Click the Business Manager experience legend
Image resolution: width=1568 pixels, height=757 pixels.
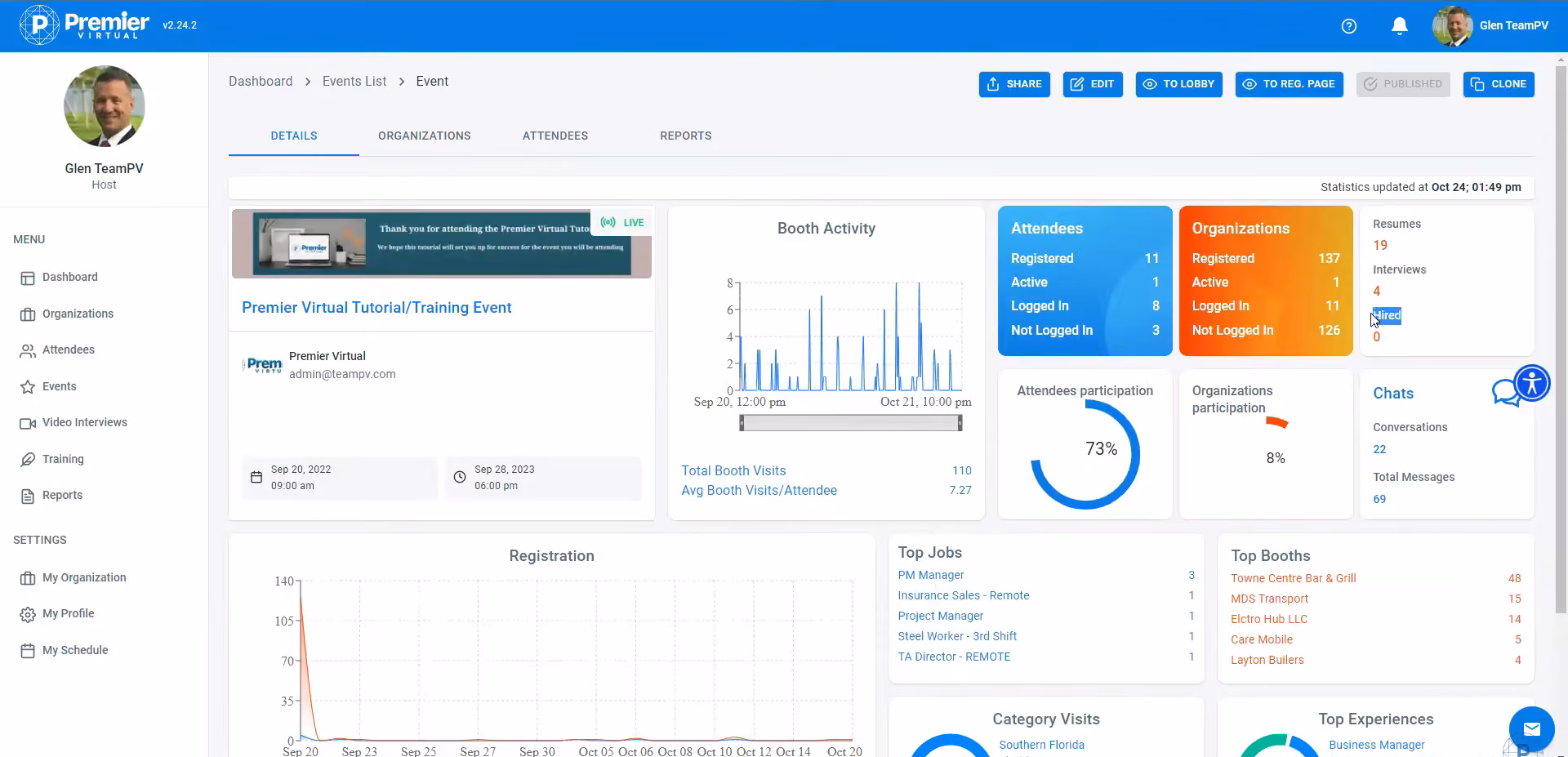[x=1377, y=746]
